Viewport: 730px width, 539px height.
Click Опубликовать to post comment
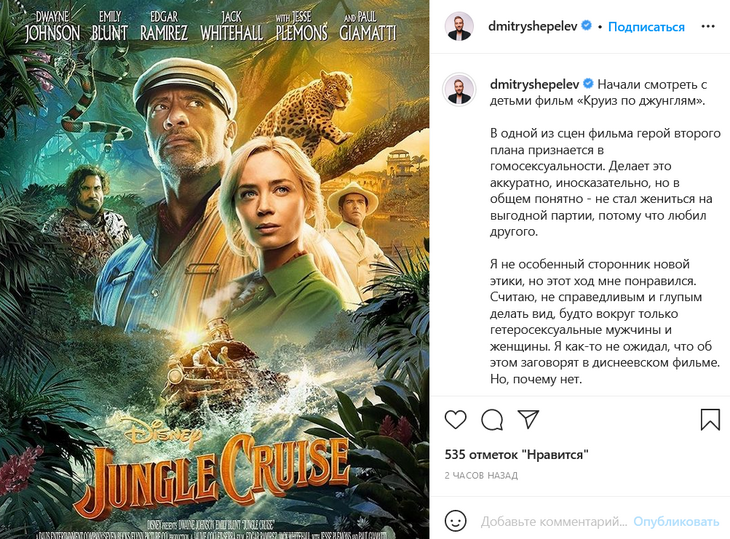coord(676,521)
